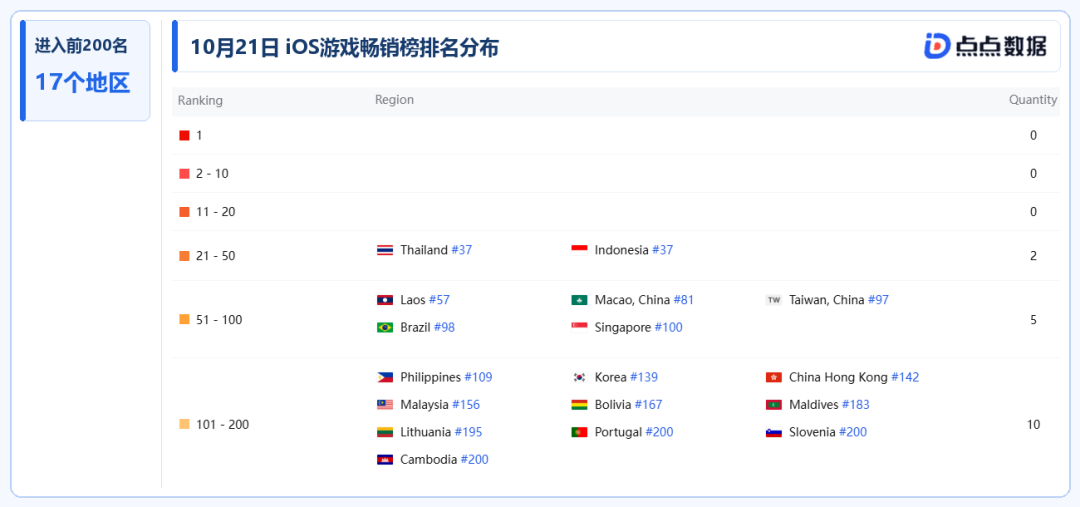Viewport: 1080px width, 507px height.
Task: Click the Malaysia flag icon
Action: 385,404
